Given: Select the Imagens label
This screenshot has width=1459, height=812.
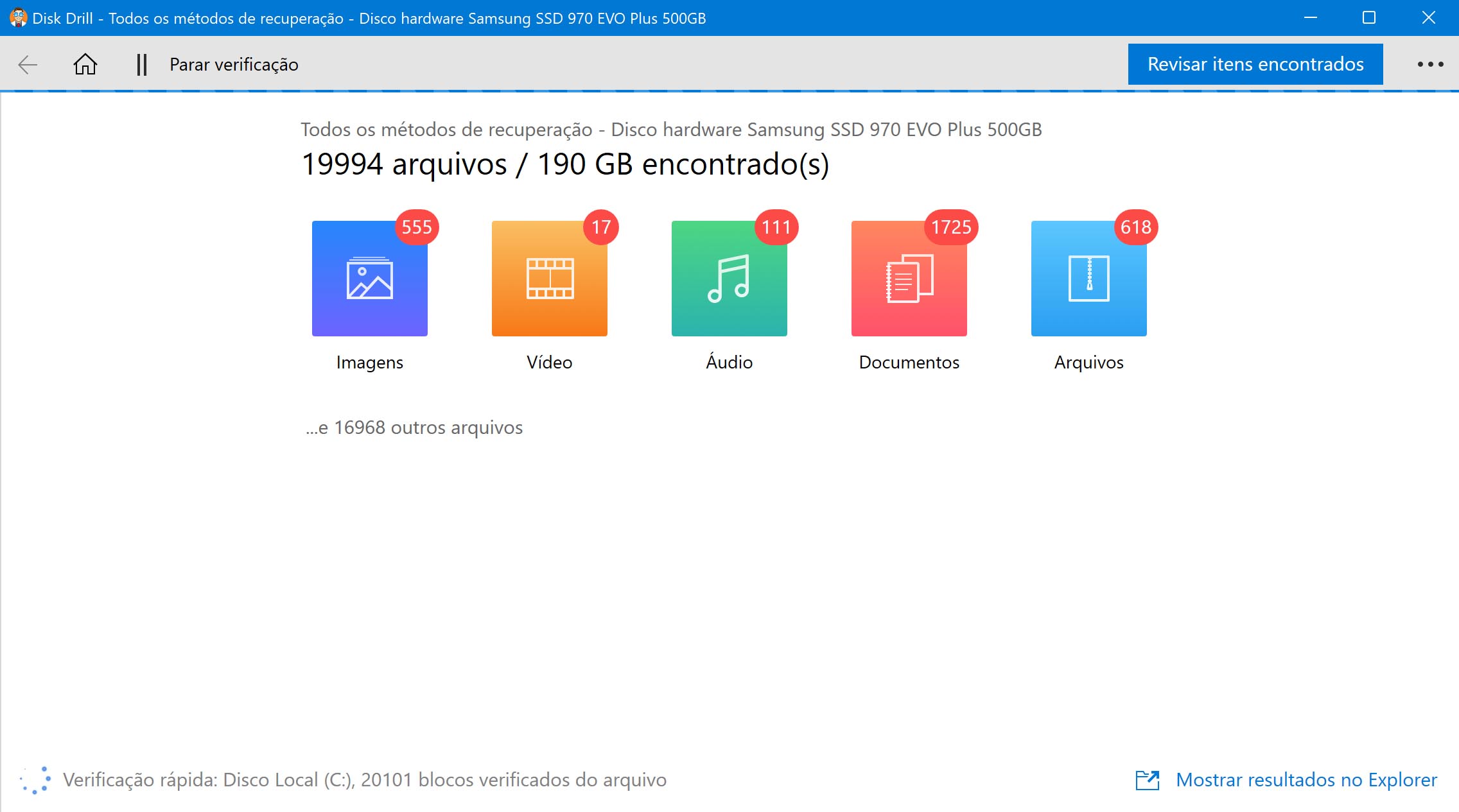Looking at the screenshot, I should (x=370, y=363).
